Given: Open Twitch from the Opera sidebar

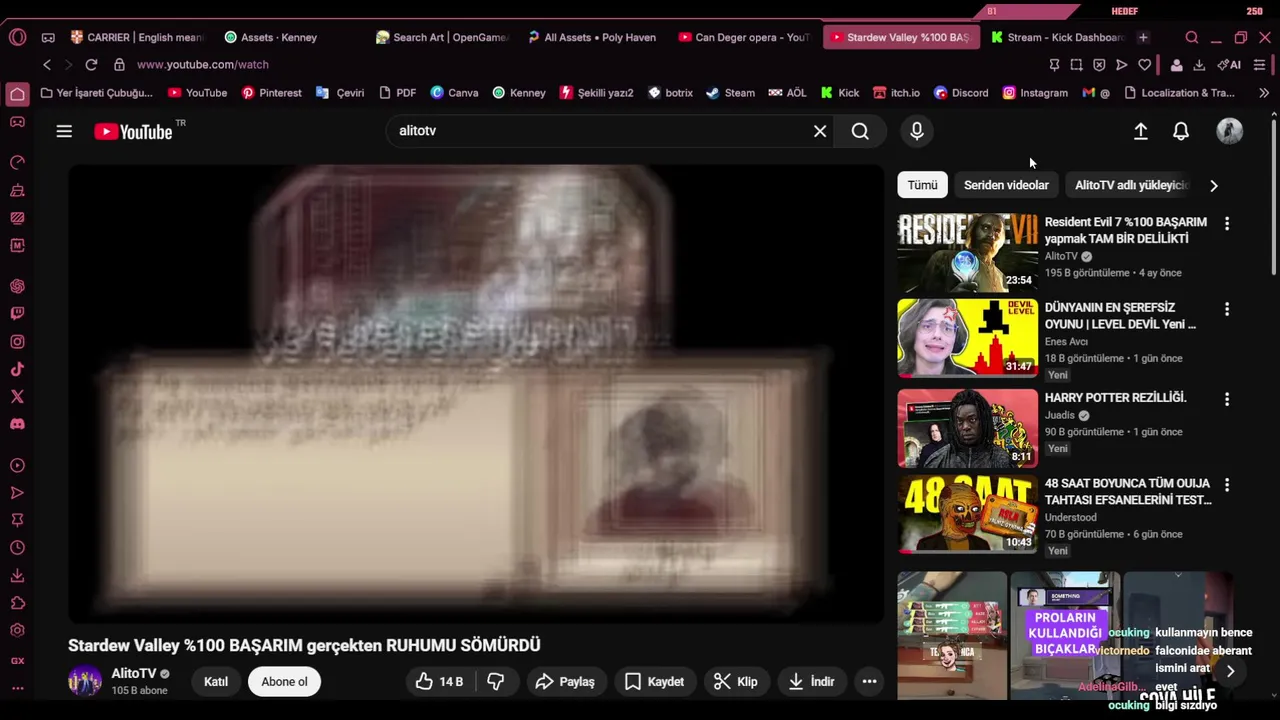Looking at the screenshot, I should tap(17, 313).
